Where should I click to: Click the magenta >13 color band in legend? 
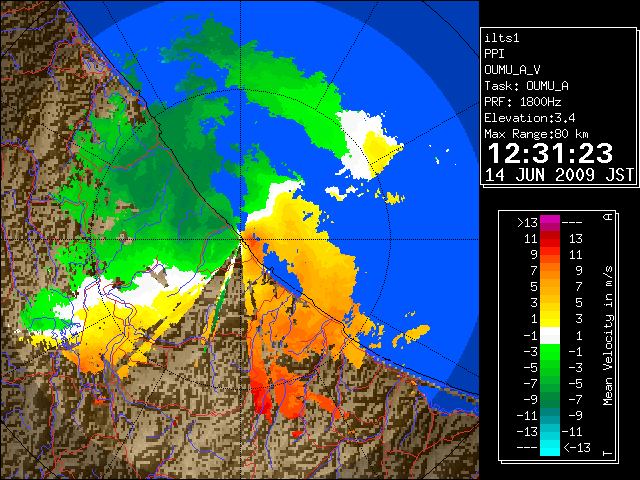click(550, 223)
